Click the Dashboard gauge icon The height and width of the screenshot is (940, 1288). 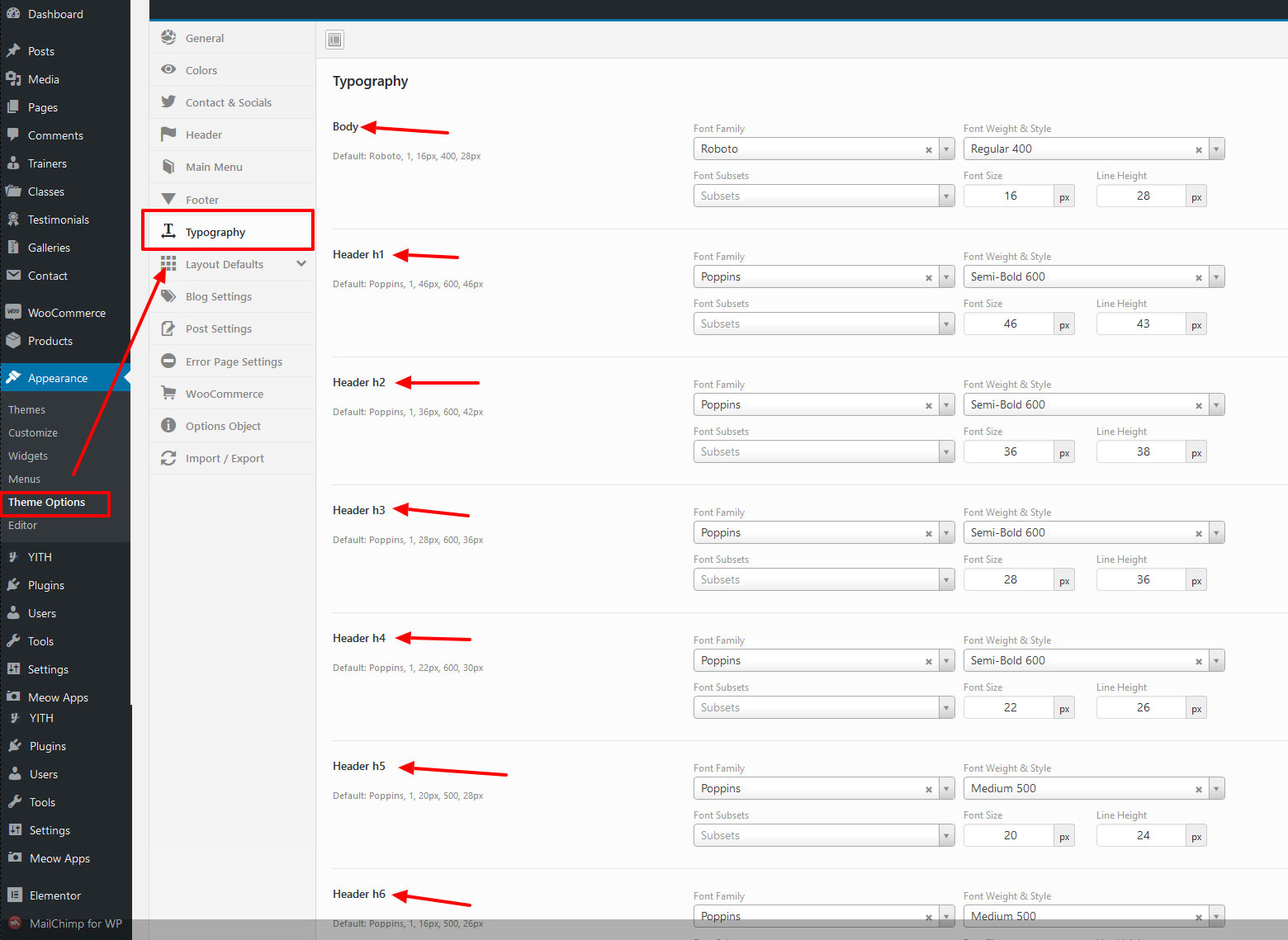13,14
